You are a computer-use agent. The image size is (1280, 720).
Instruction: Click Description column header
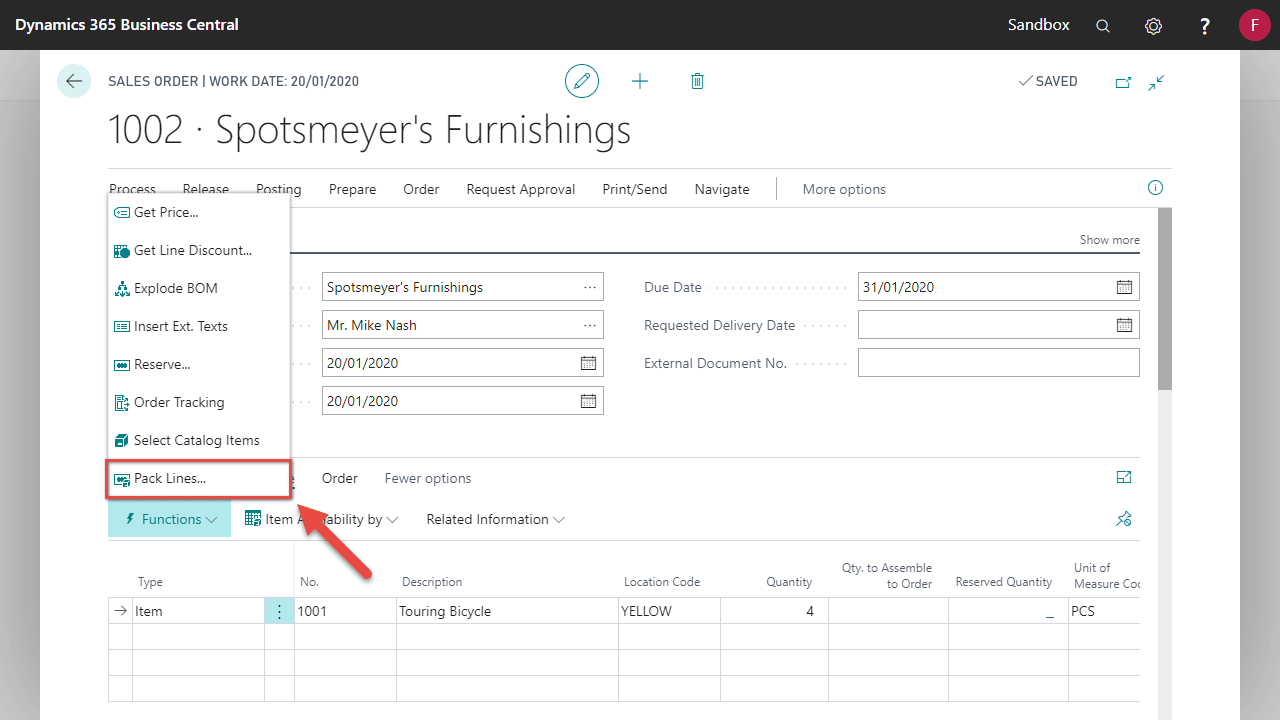(432, 582)
